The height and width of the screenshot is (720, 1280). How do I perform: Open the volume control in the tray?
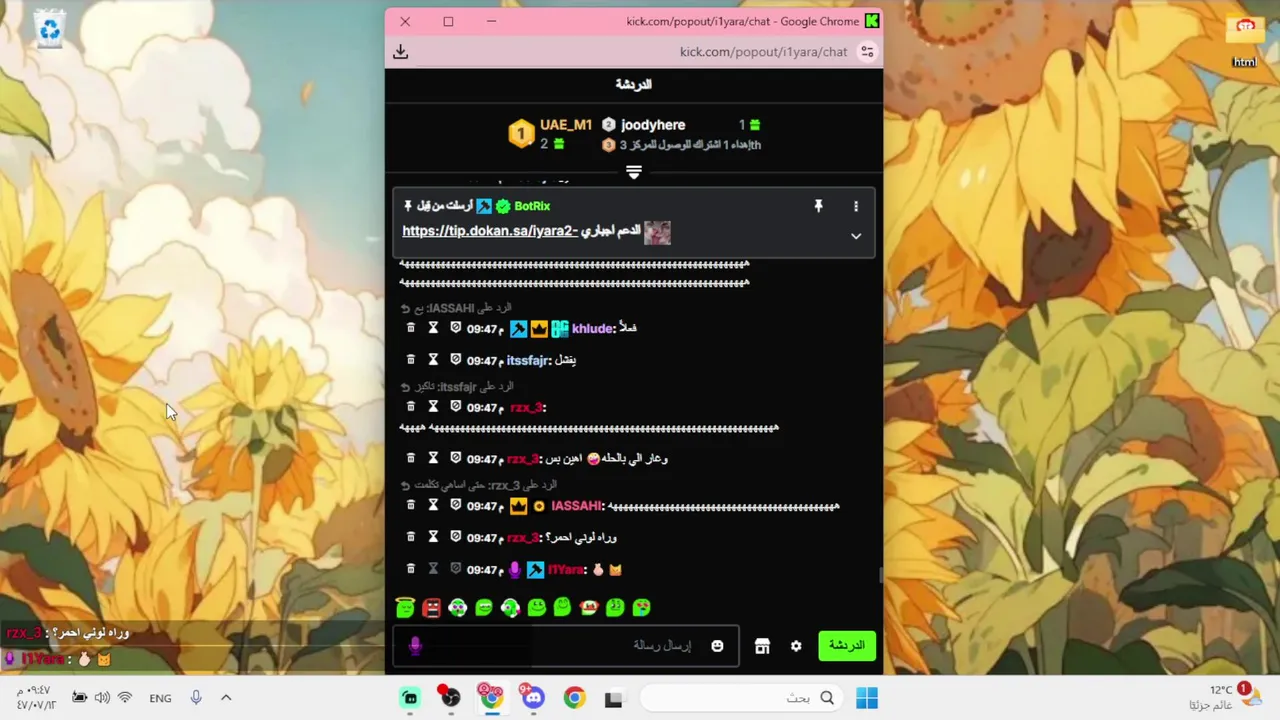(102, 698)
